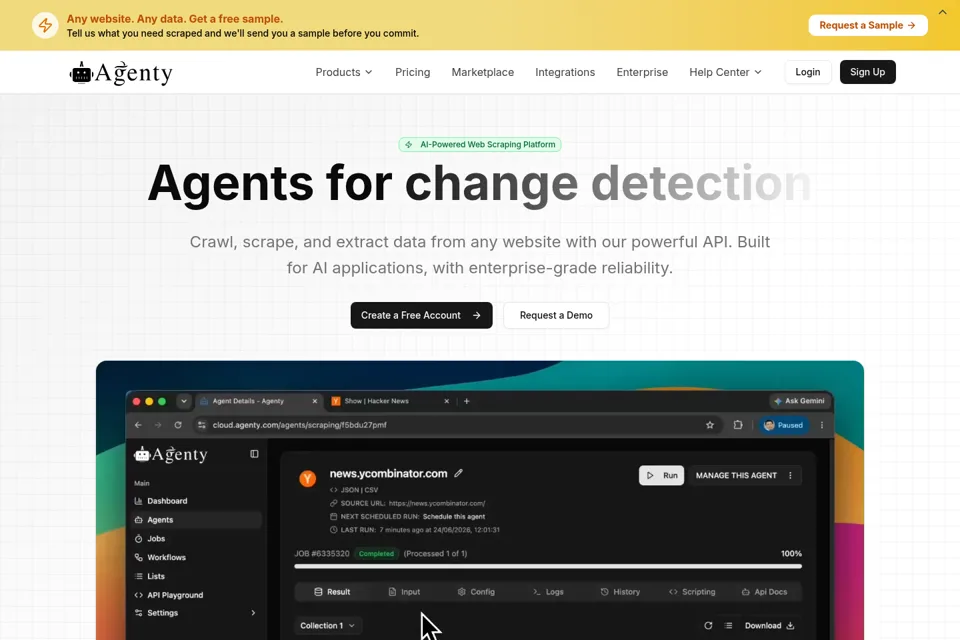Select Agents in the sidebar

coord(196,520)
